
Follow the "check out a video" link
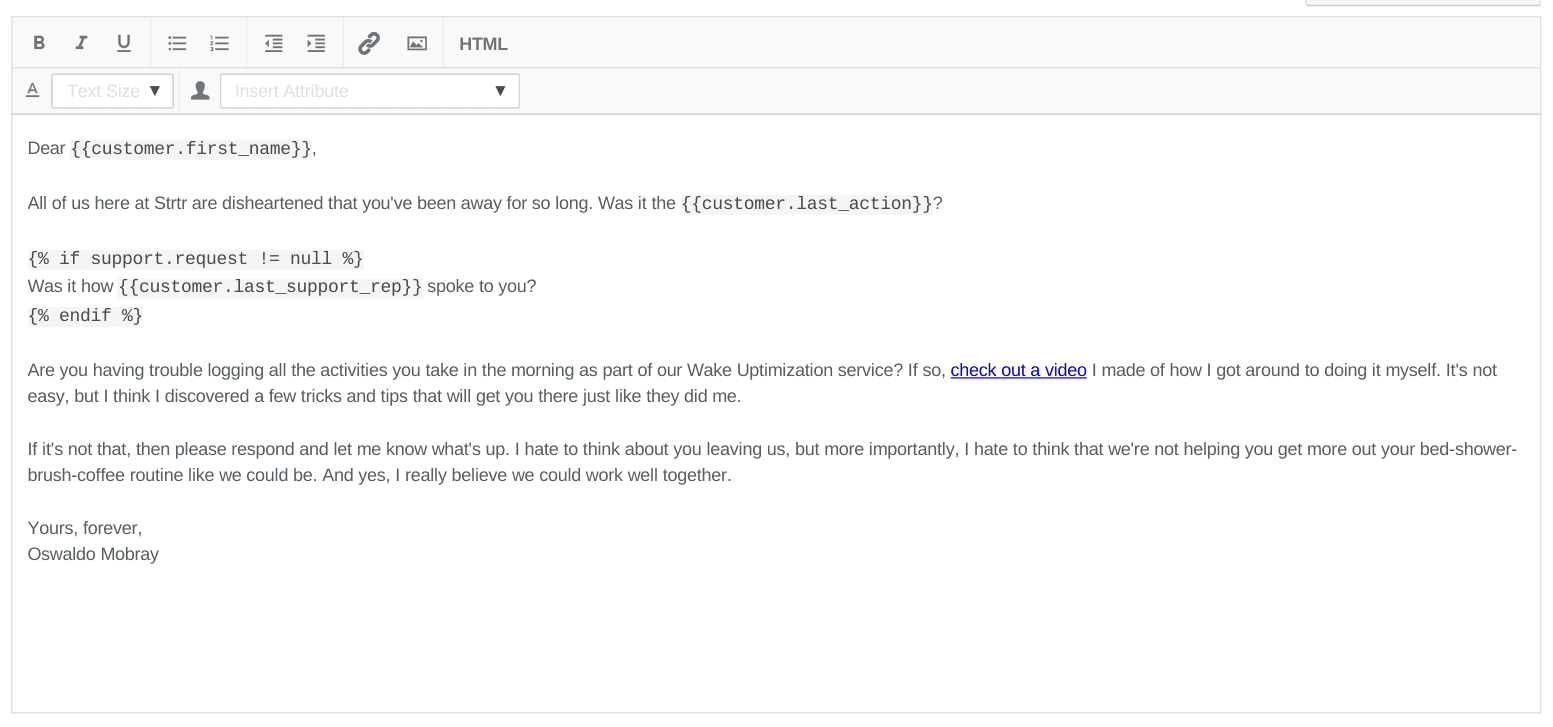[x=1018, y=370]
